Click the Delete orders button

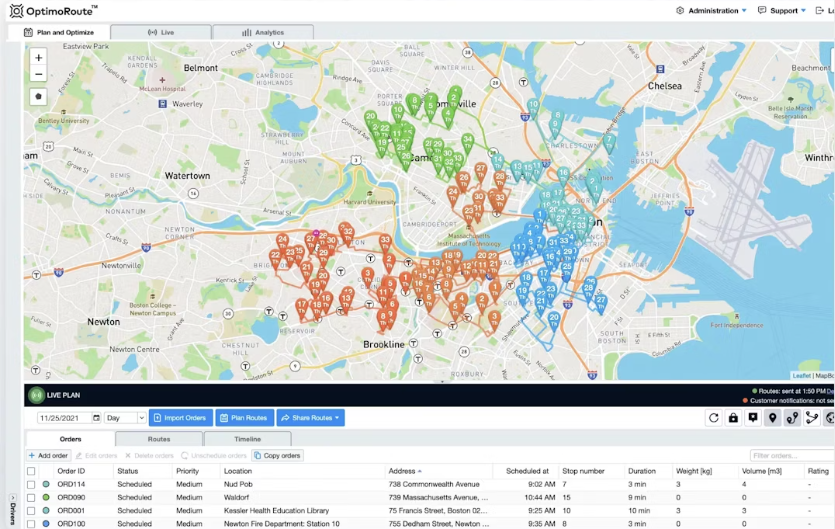point(150,456)
